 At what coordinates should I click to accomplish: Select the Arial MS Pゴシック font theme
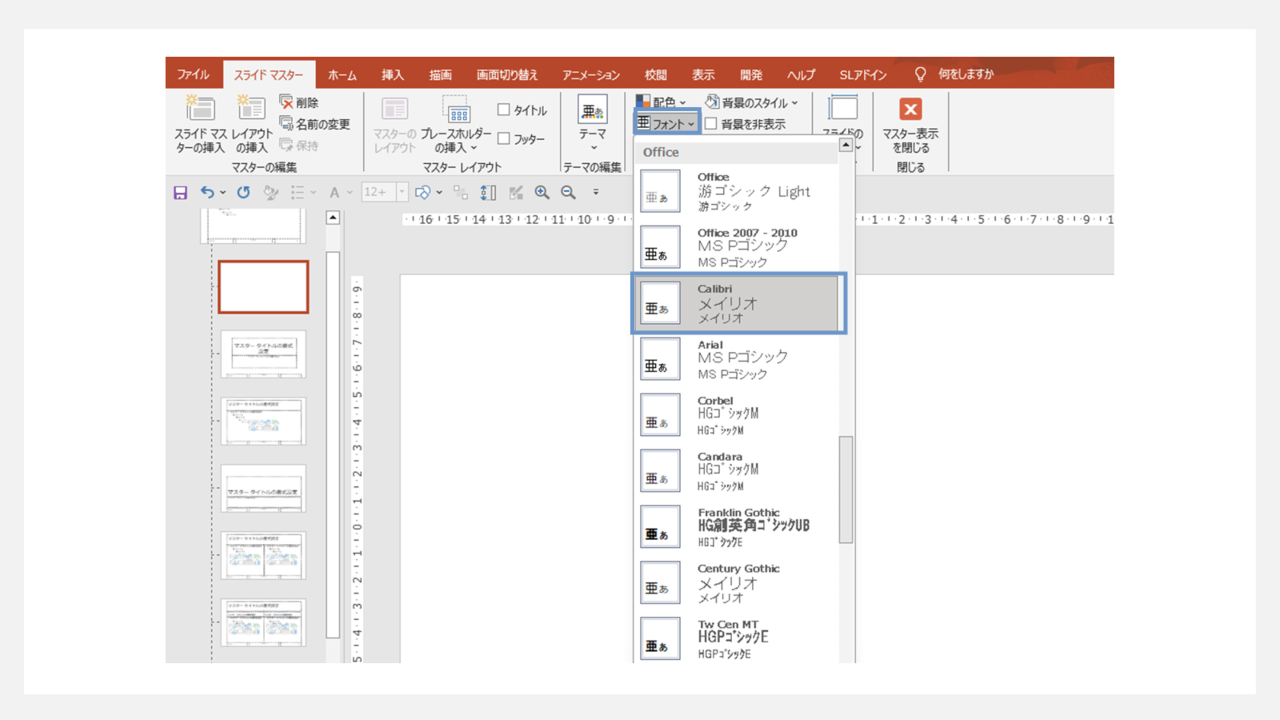pos(736,358)
